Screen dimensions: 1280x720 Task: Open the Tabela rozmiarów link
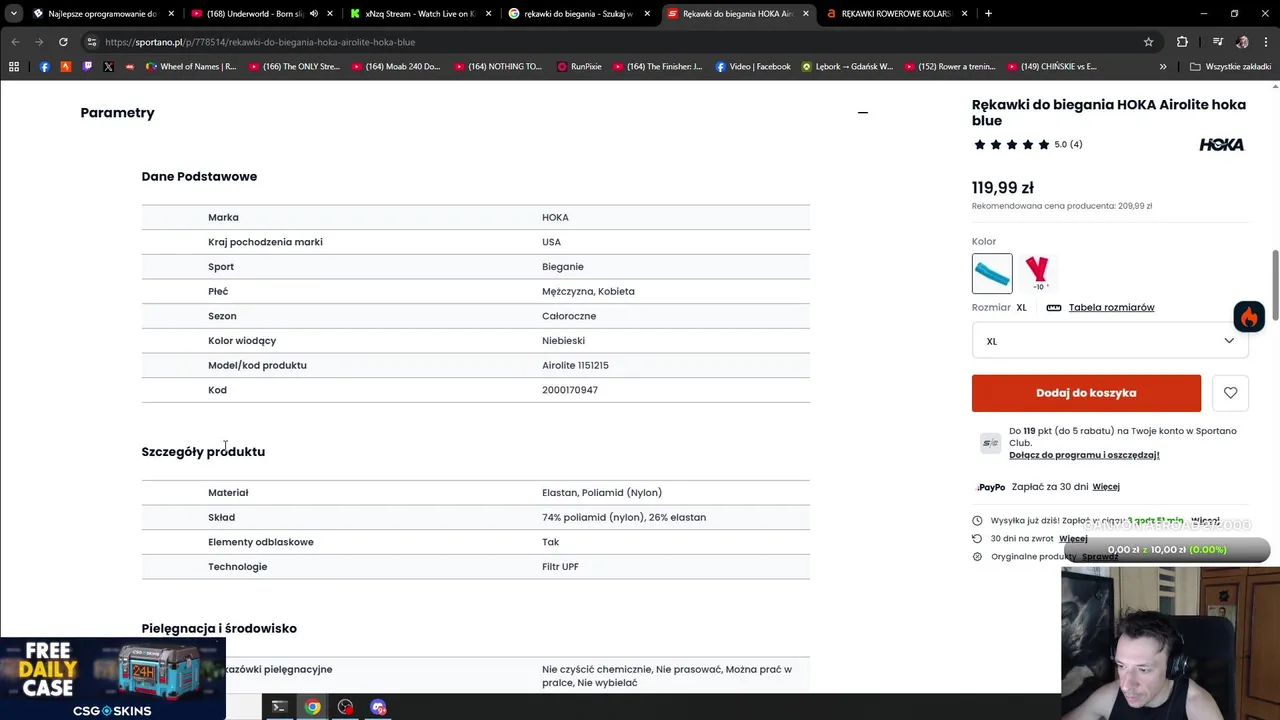click(1111, 308)
